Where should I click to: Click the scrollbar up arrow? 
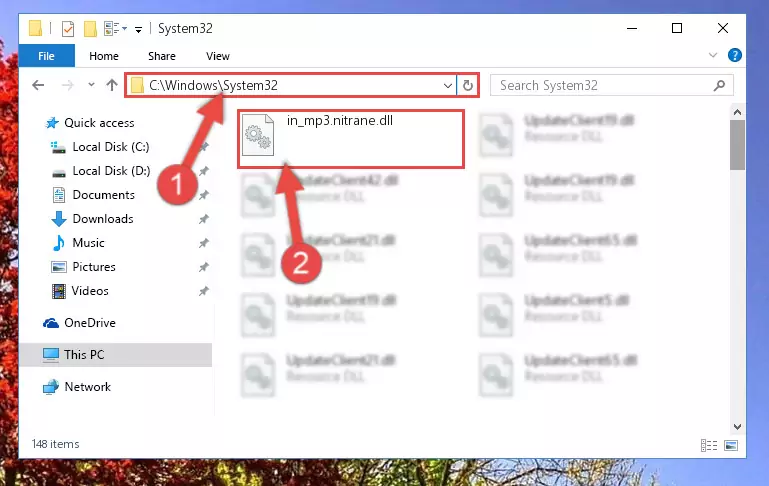coord(737,112)
